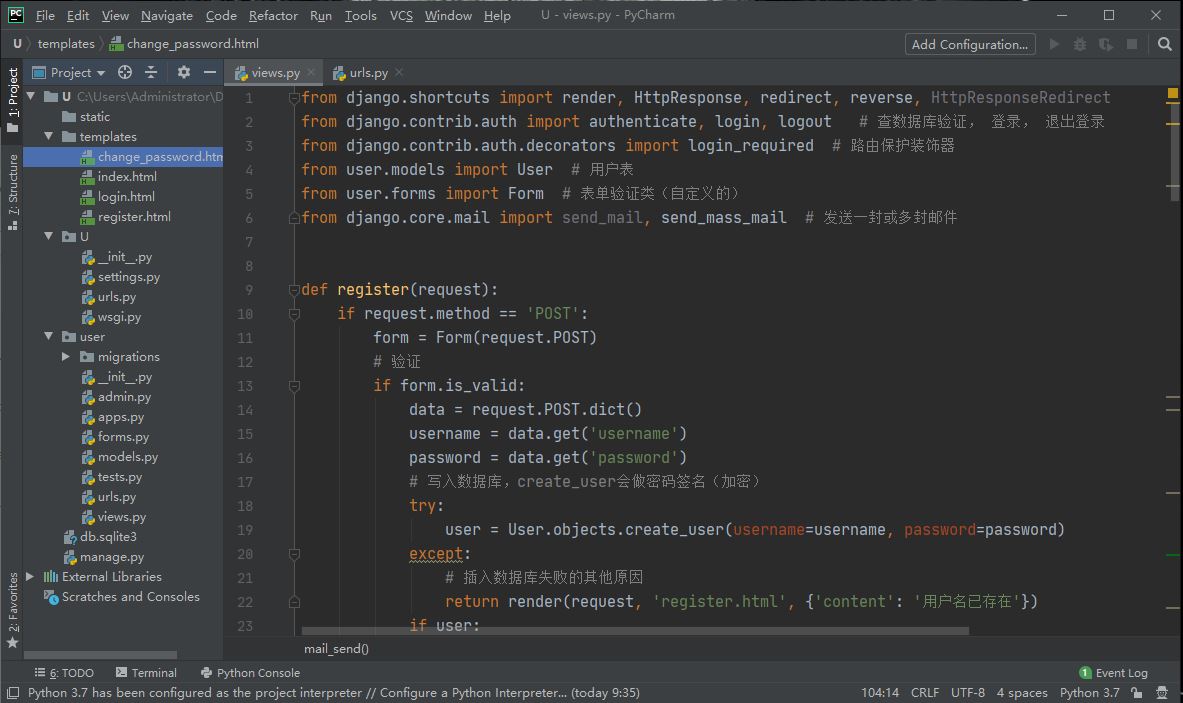Toggle fold marker at line 1 imports
The height and width of the screenshot is (703, 1183).
click(294, 97)
